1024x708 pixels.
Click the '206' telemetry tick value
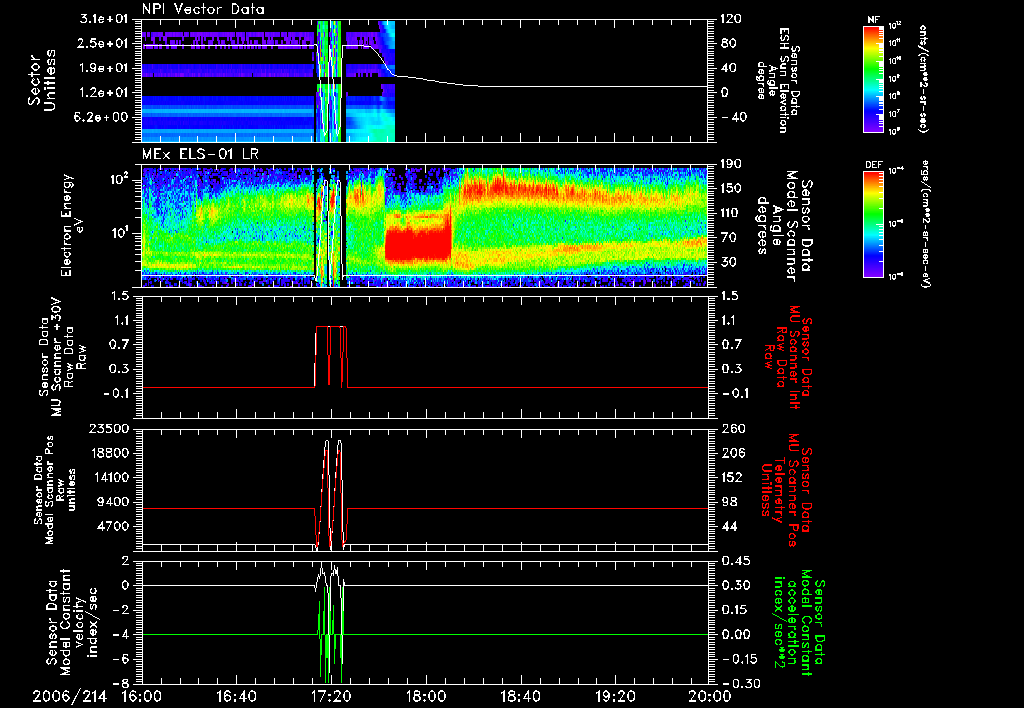coord(731,453)
